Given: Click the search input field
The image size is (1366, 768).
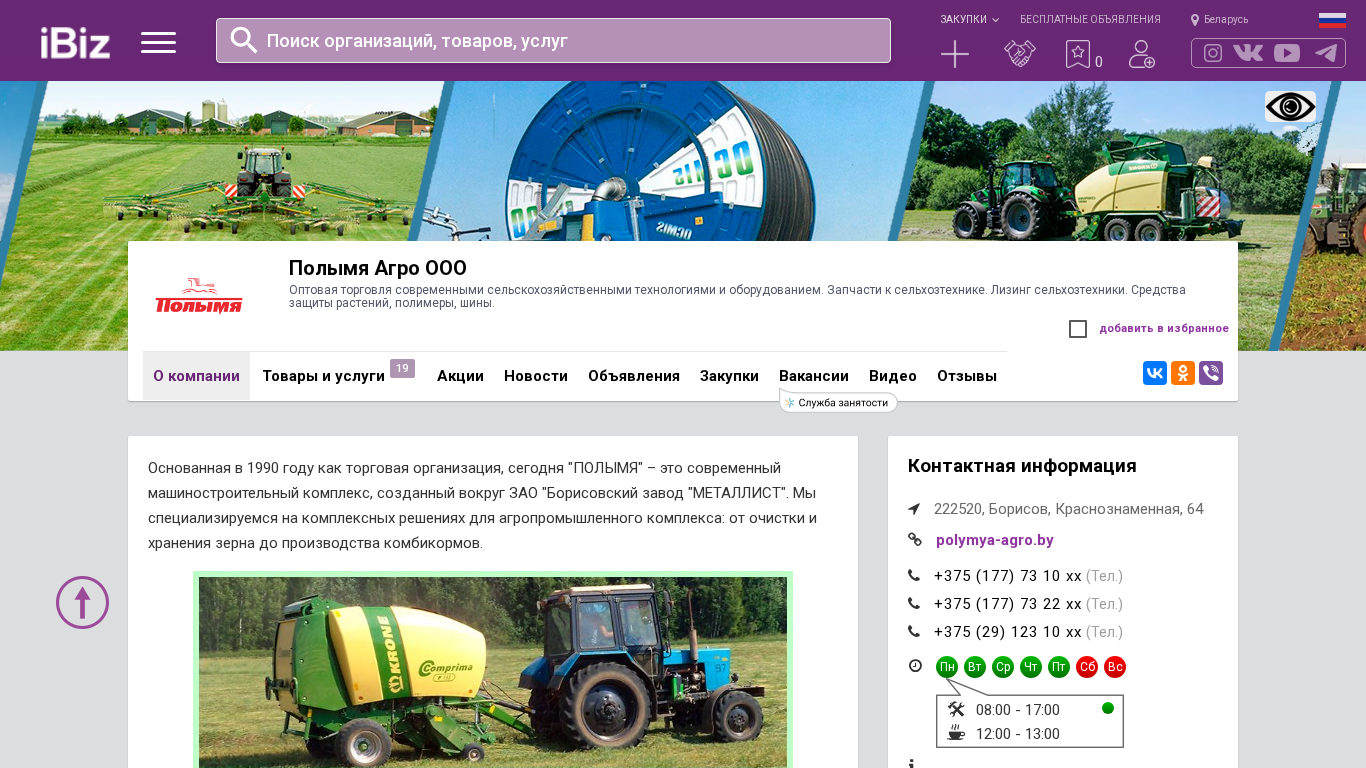Looking at the screenshot, I should click(553, 40).
